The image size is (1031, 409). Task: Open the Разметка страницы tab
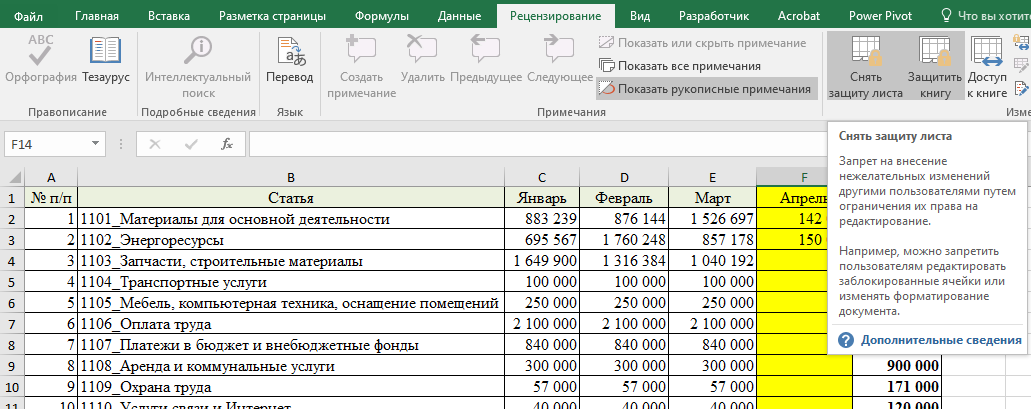point(272,16)
